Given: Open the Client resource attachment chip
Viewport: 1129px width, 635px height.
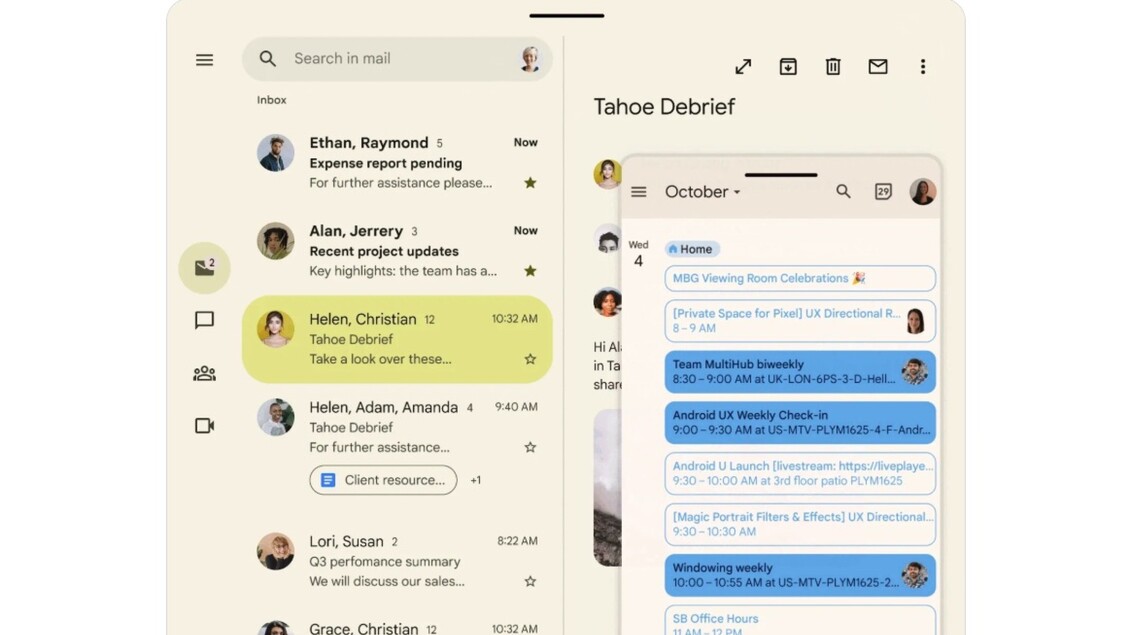Looking at the screenshot, I should pyautogui.click(x=383, y=480).
